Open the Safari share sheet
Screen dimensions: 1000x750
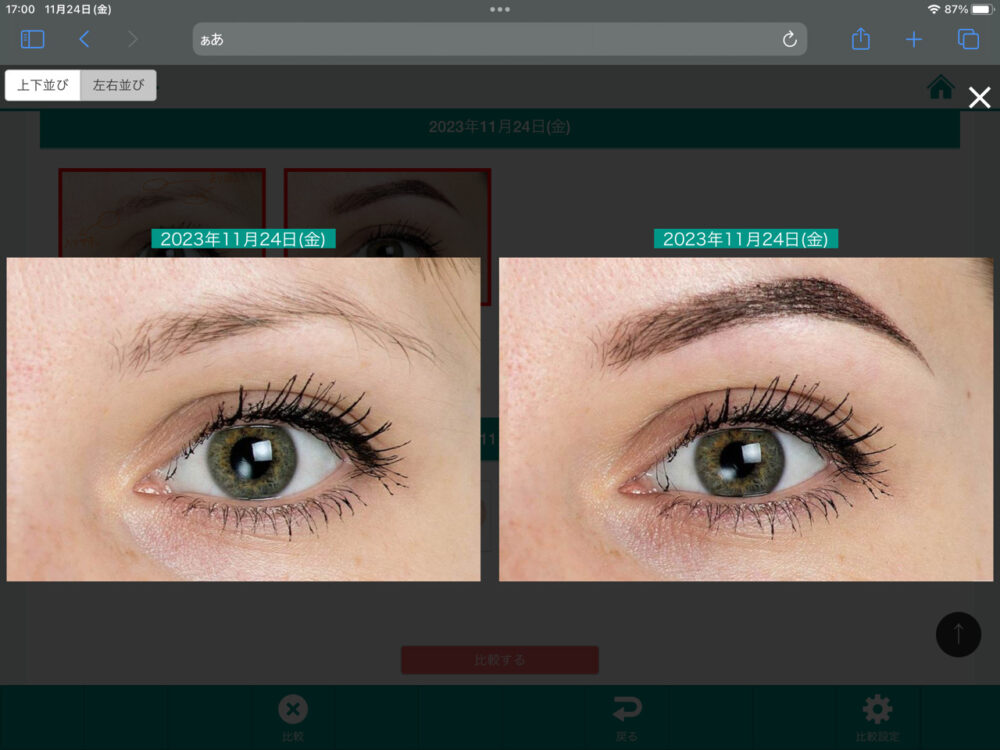pos(861,39)
